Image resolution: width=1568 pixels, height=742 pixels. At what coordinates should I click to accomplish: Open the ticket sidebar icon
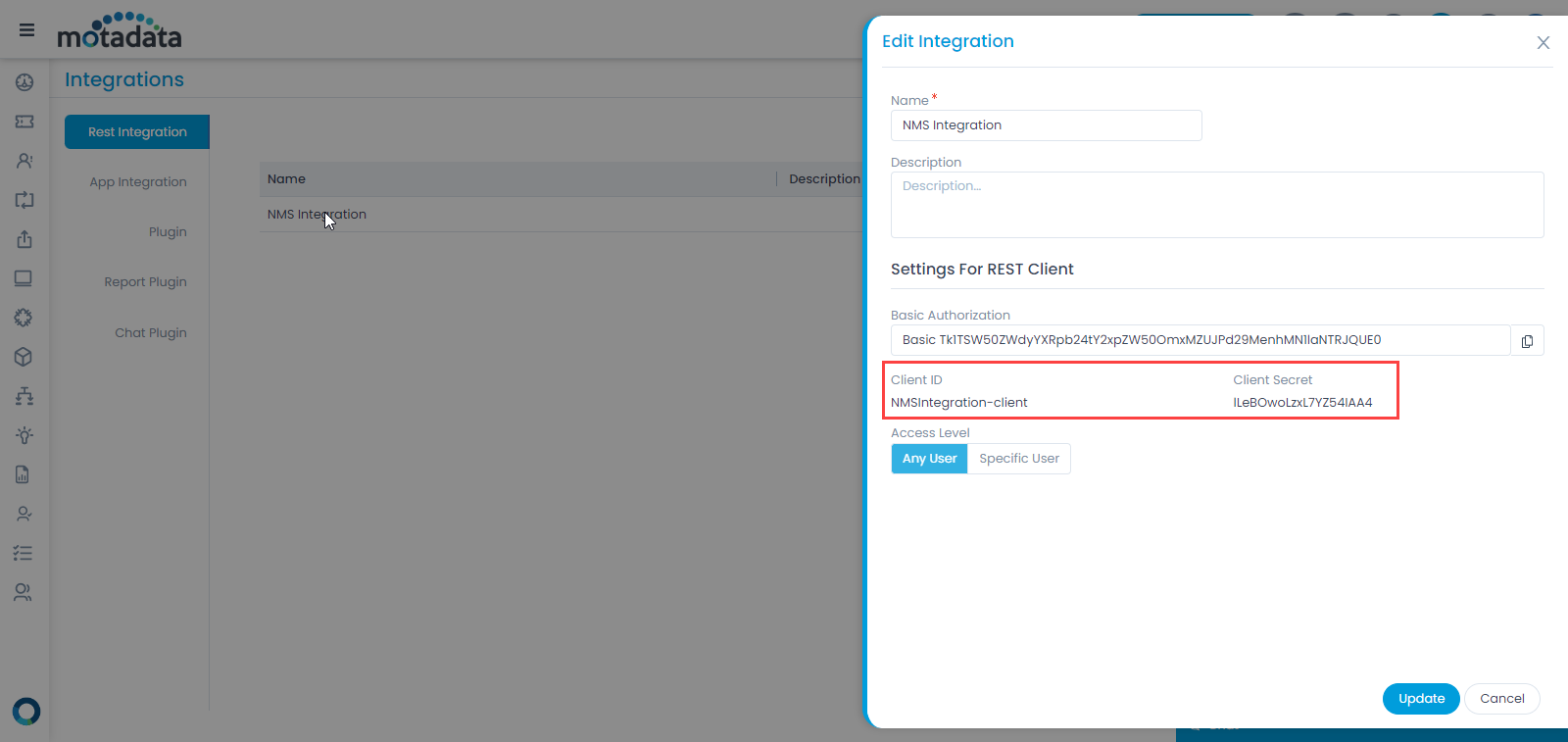[24, 122]
